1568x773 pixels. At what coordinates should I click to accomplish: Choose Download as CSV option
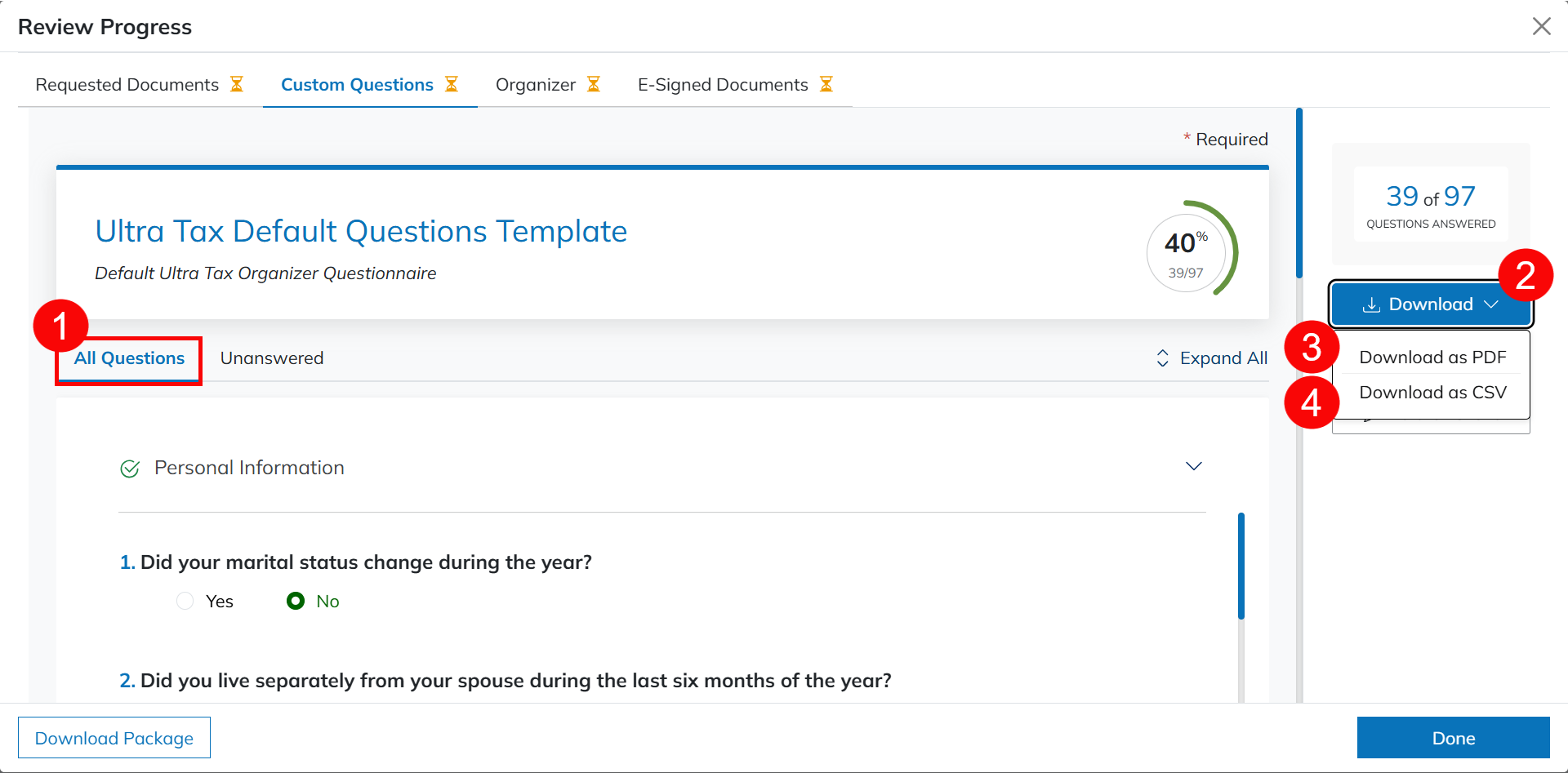click(x=1432, y=393)
